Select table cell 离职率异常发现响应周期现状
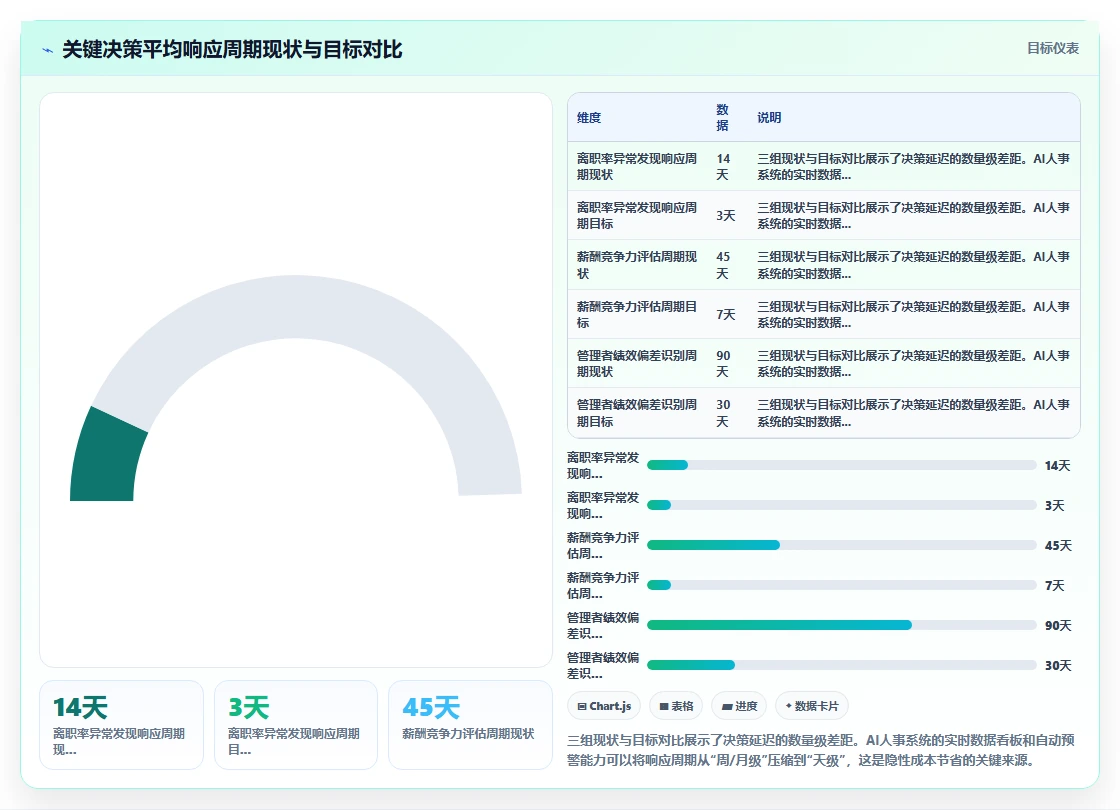 point(637,166)
